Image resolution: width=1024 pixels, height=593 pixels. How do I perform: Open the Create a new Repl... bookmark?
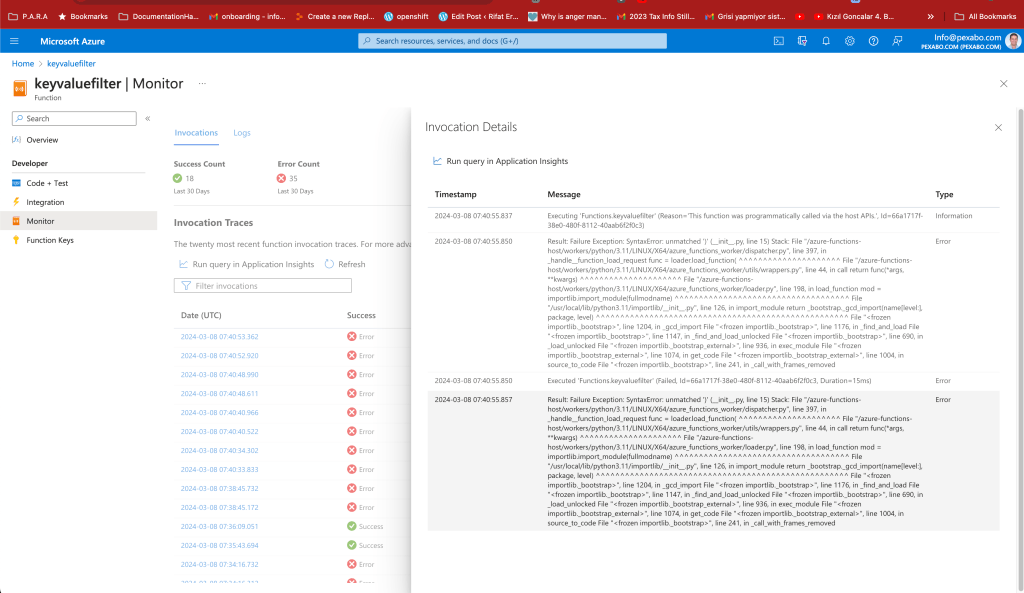click(334, 16)
